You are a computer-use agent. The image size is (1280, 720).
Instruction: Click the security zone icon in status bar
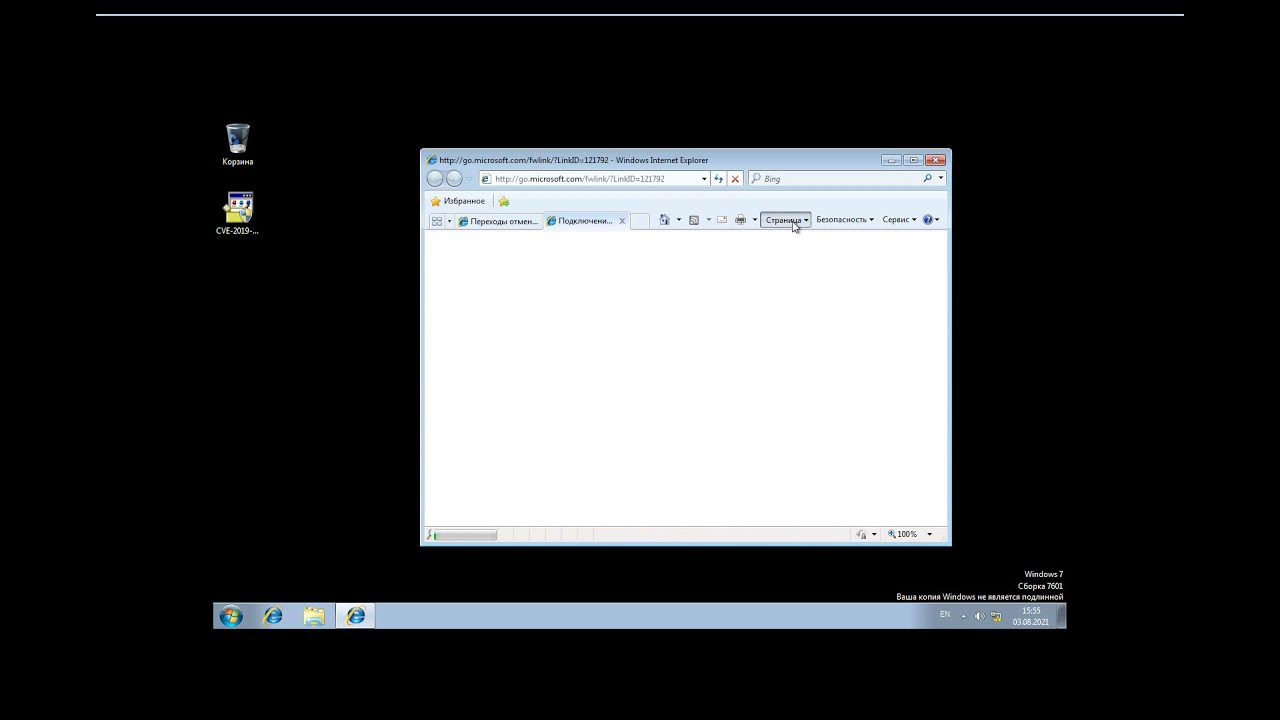[861, 535]
